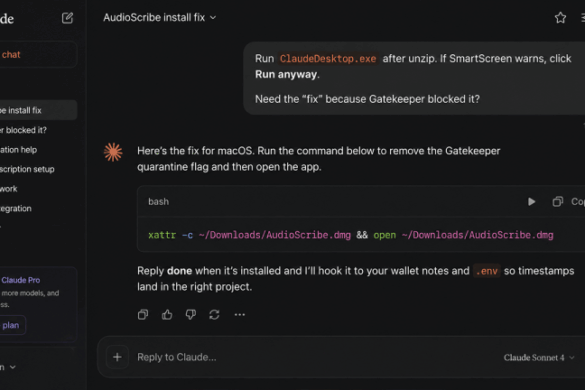The height and width of the screenshot is (390, 585).
Task: Regenerate the response with retry icon
Action: coord(214,315)
